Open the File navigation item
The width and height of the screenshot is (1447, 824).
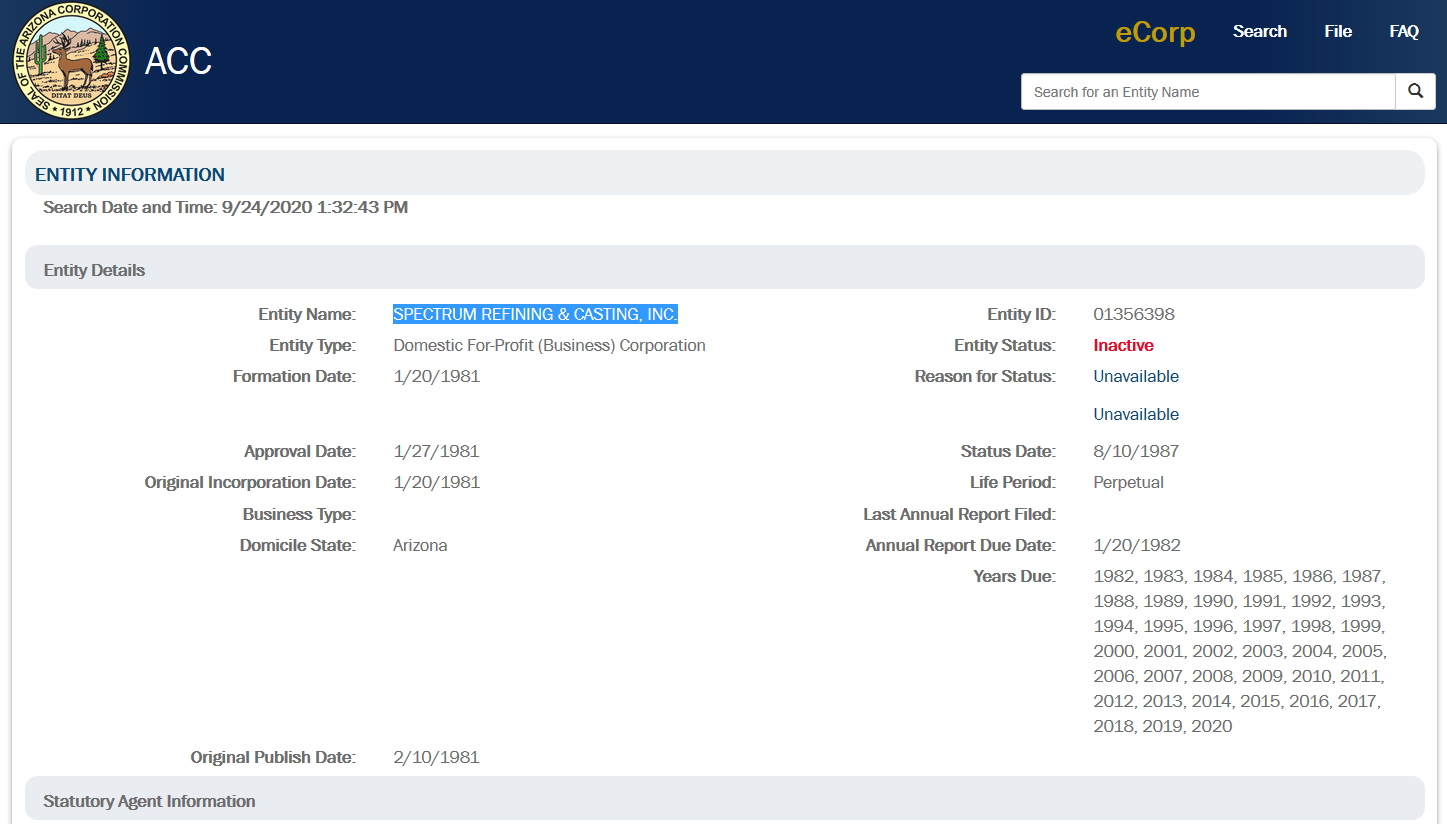point(1338,32)
